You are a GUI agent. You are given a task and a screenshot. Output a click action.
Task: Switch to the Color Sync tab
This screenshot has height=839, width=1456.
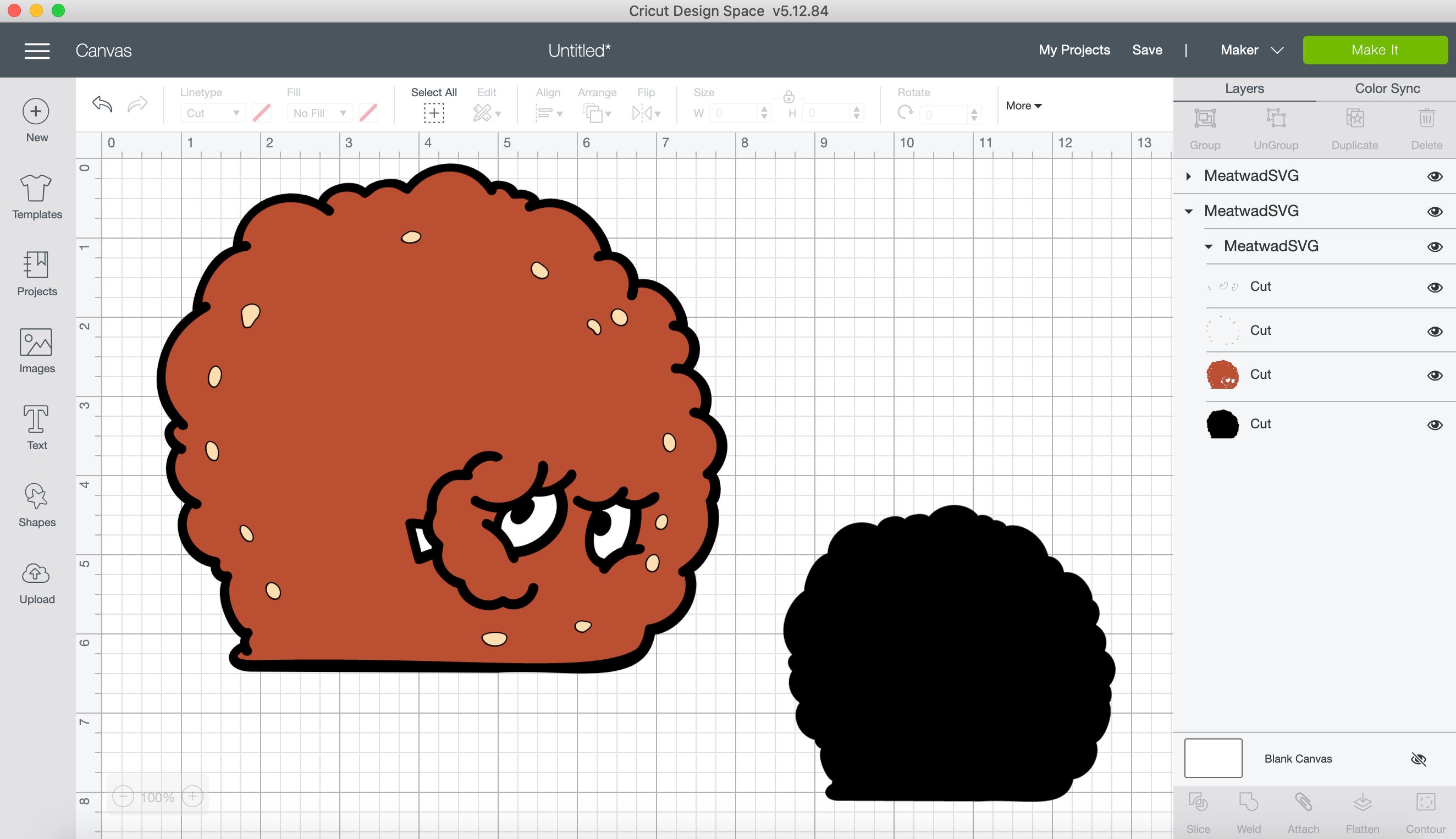[1386, 88]
